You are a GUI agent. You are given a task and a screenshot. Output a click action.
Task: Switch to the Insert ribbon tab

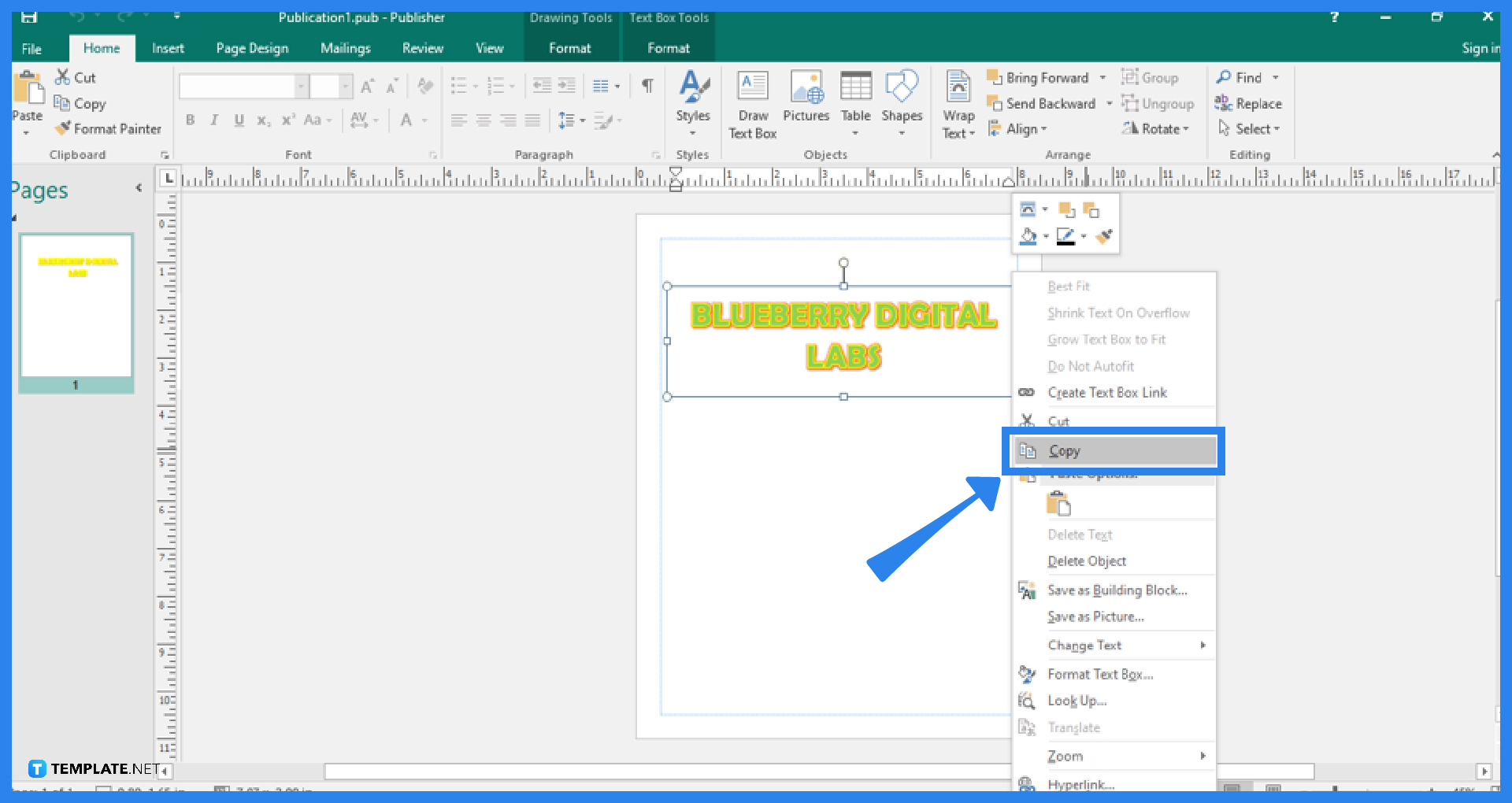click(x=168, y=48)
